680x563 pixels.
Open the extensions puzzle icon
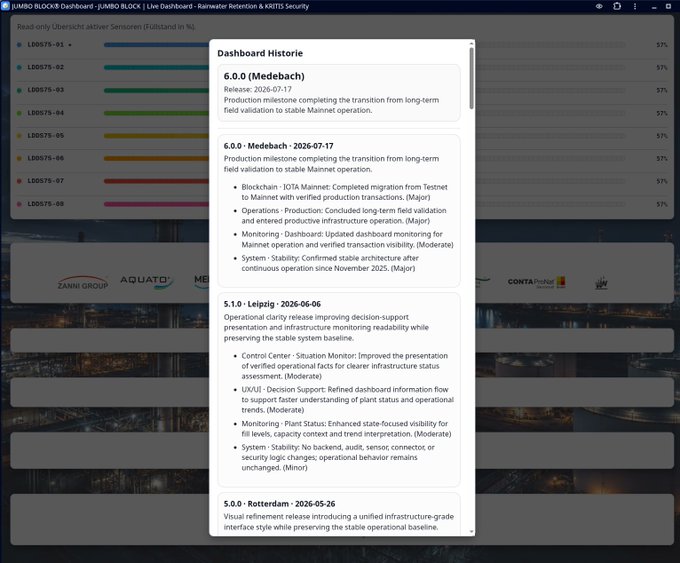[x=617, y=6]
